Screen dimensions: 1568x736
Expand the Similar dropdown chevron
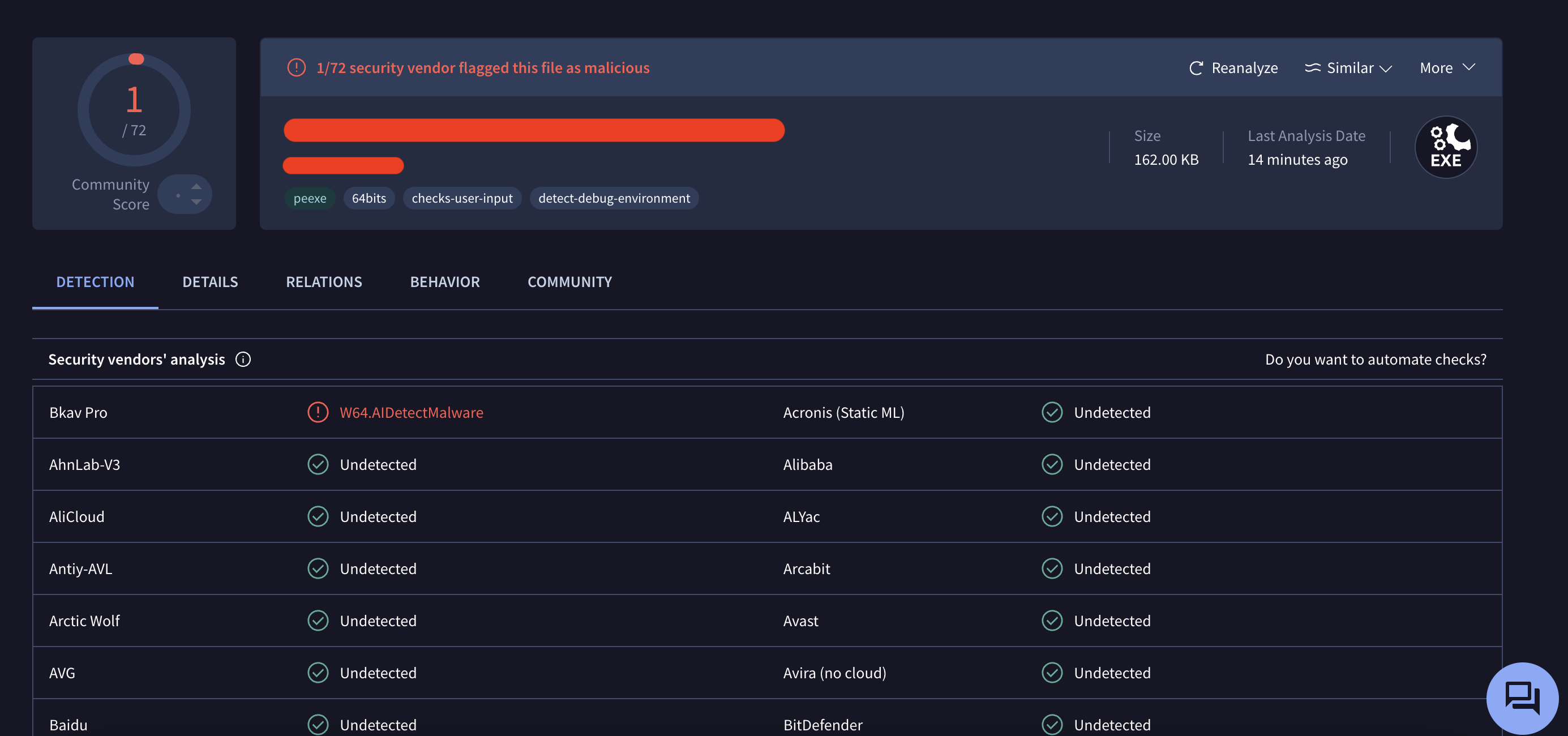(1386, 69)
